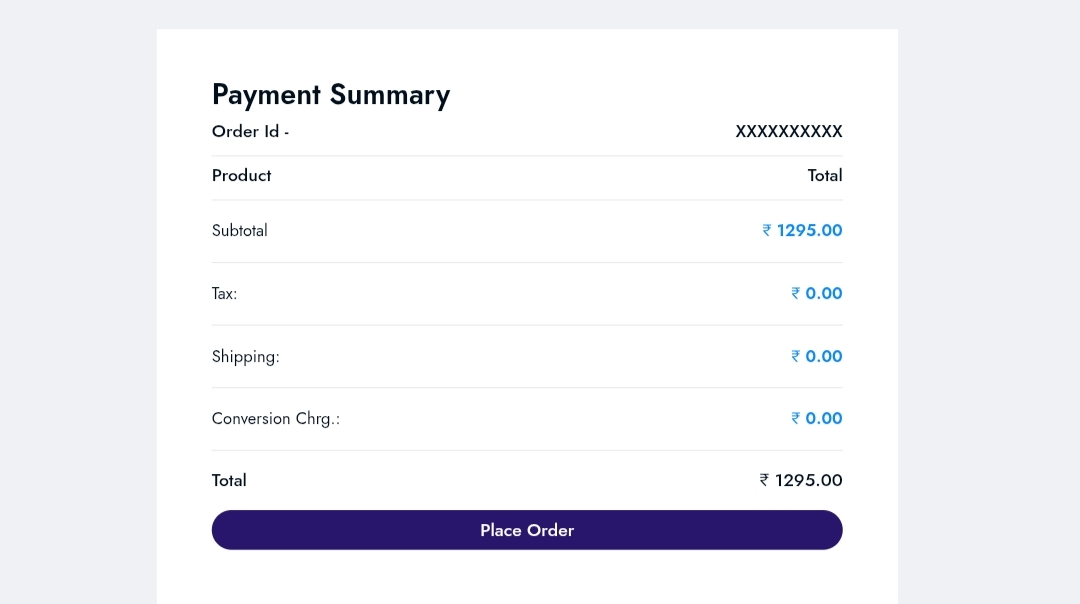Click the rupee symbol beside the Tax amount
1080x604 pixels.
tap(796, 293)
